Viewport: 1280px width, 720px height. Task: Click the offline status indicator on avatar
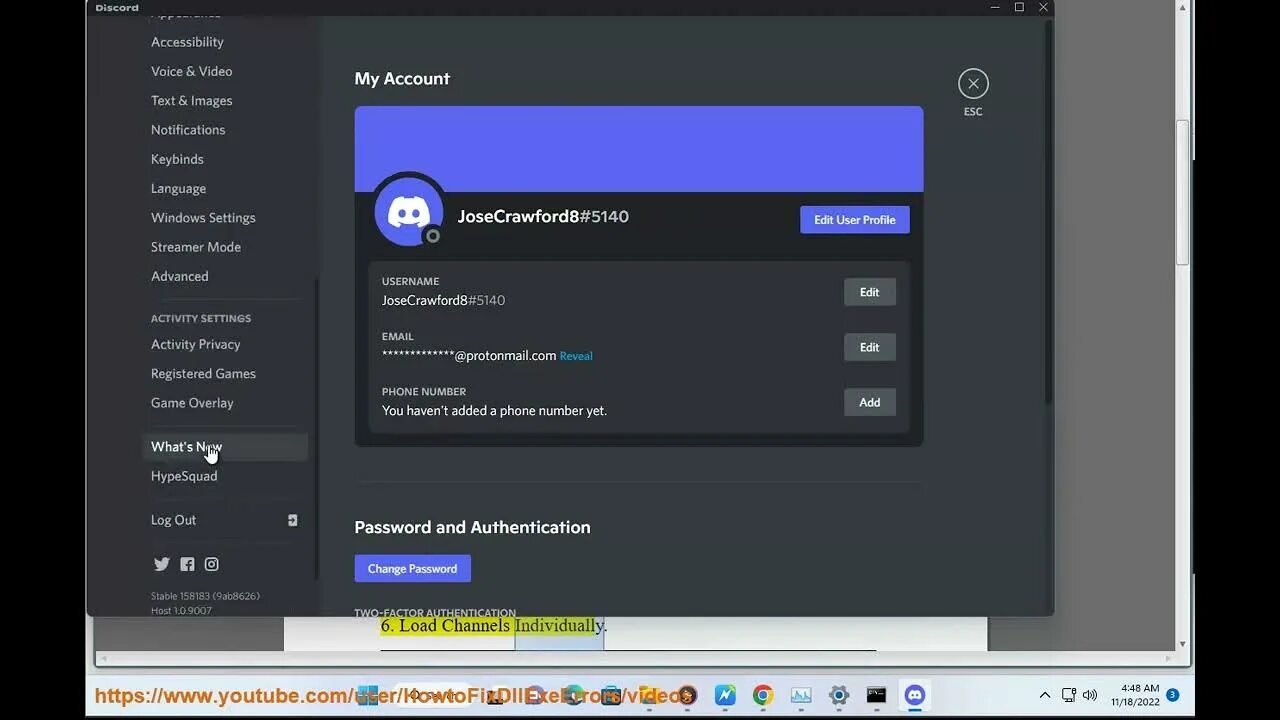click(432, 236)
